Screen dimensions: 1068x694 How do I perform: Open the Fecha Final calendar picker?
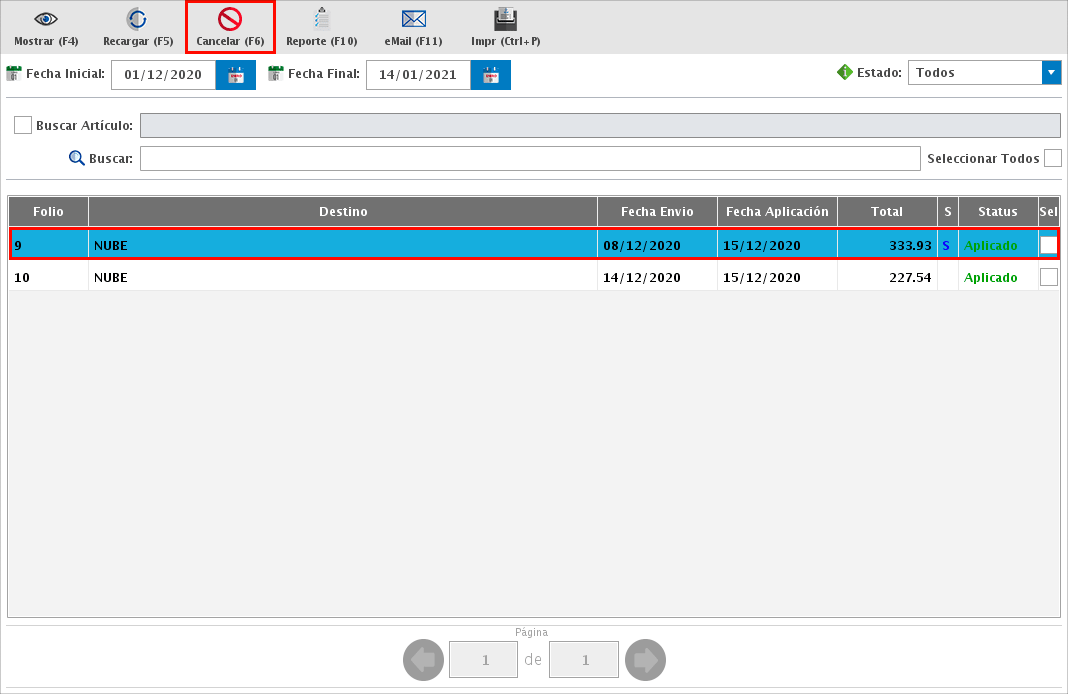491,75
